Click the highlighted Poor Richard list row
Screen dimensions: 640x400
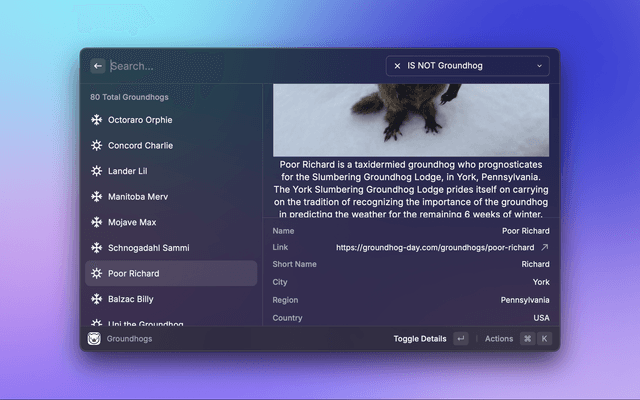pyautogui.click(x=170, y=273)
